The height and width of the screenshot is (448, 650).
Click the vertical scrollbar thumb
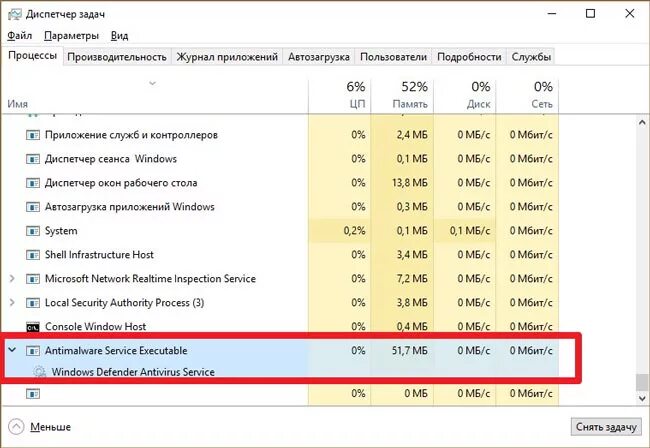click(642, 382)
